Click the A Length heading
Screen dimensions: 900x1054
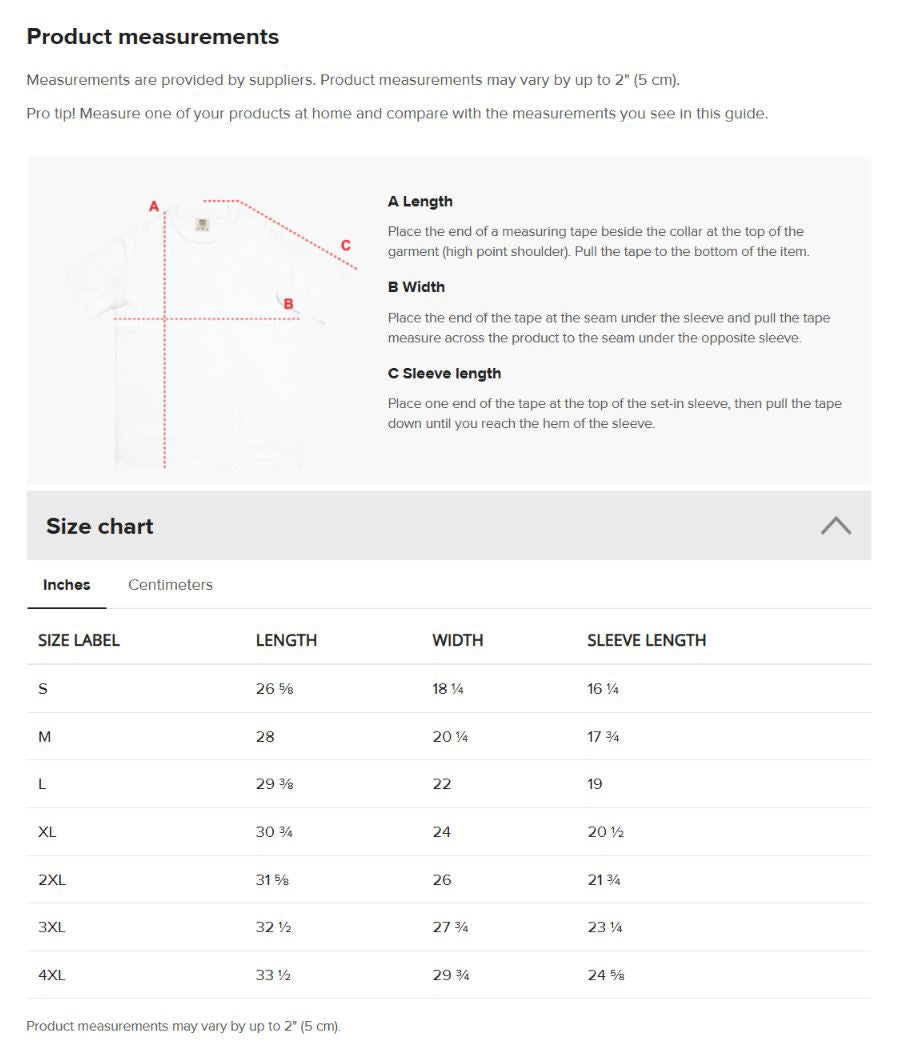[420, 202]
